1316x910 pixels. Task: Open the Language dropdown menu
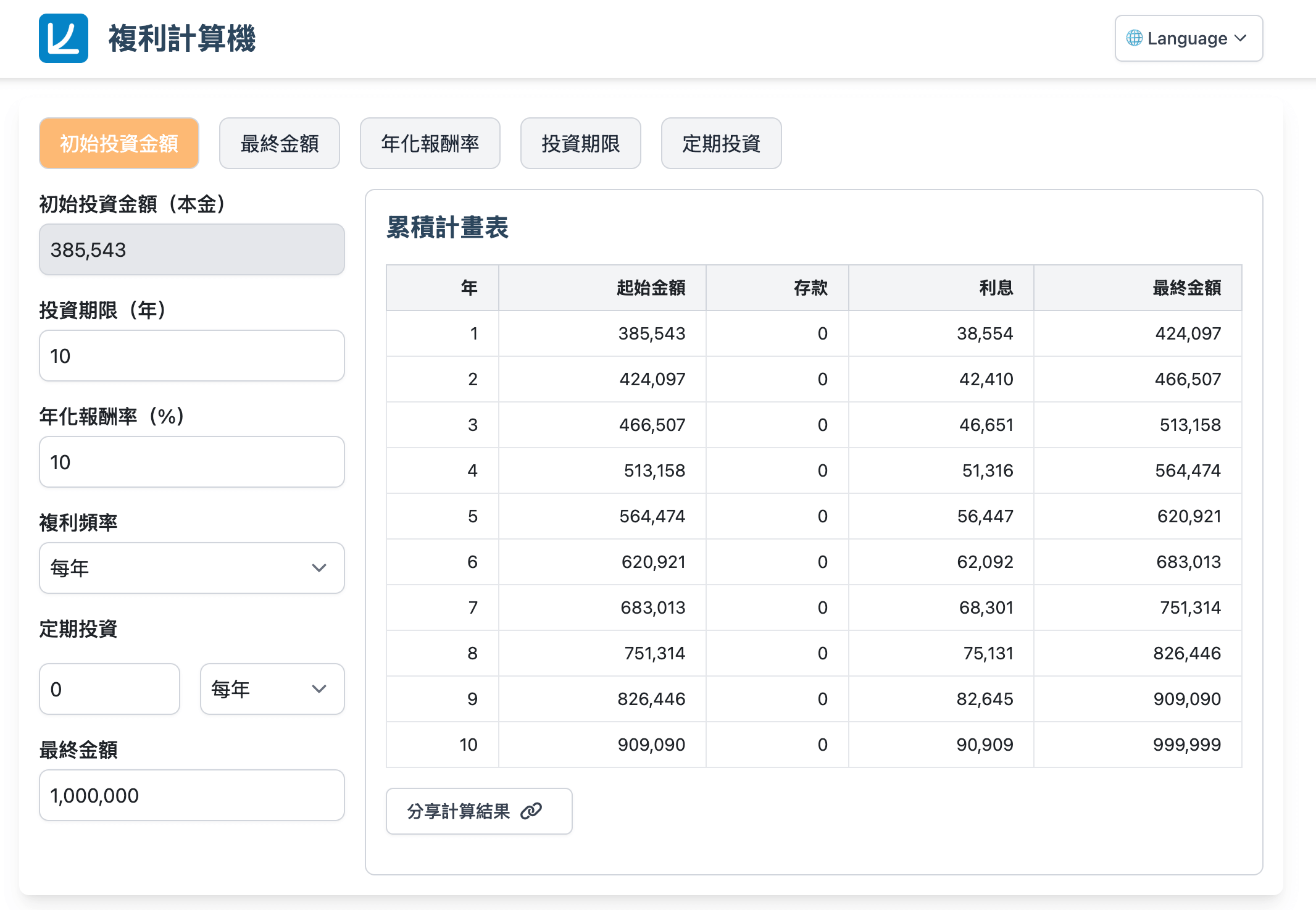pyautogui.click(x=1188, y=38)
